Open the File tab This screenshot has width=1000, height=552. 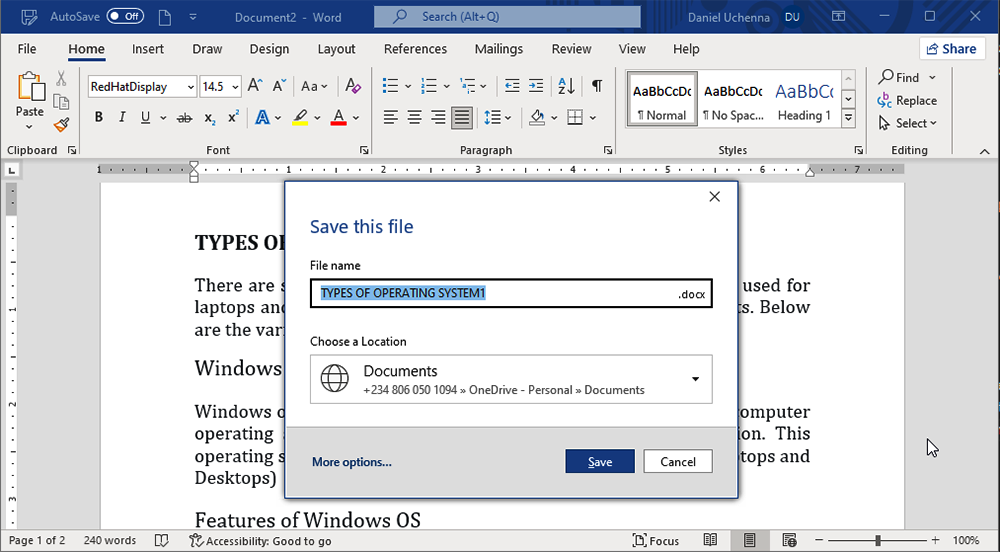click(27, 49)
